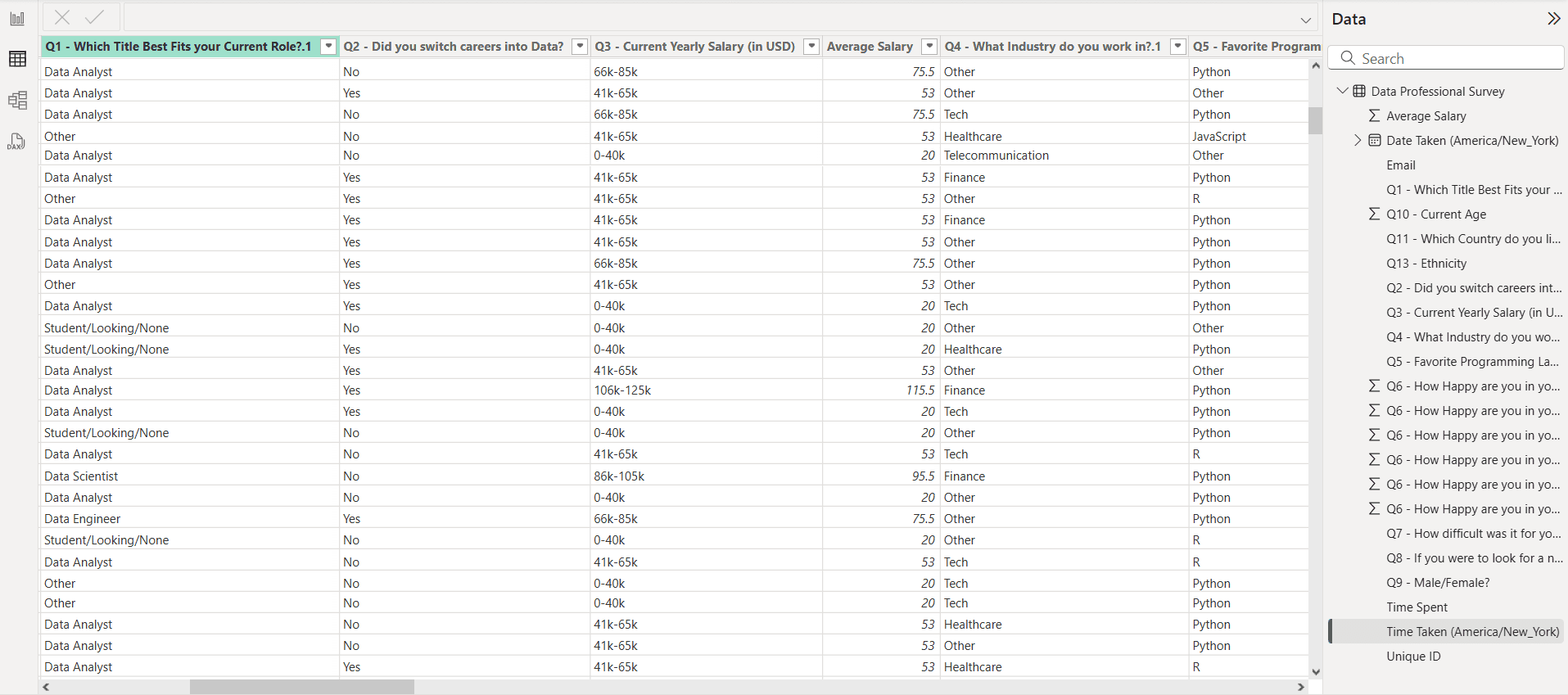Select Q13 - Ethnicity field
This screenshot has height=695, width=1568.
tap(1426, 263)
